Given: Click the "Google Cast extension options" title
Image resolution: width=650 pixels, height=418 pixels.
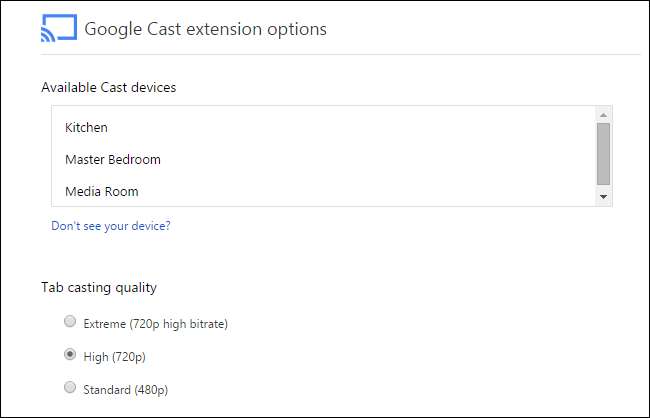Looking at the screenshot, I should pos(205,29).
